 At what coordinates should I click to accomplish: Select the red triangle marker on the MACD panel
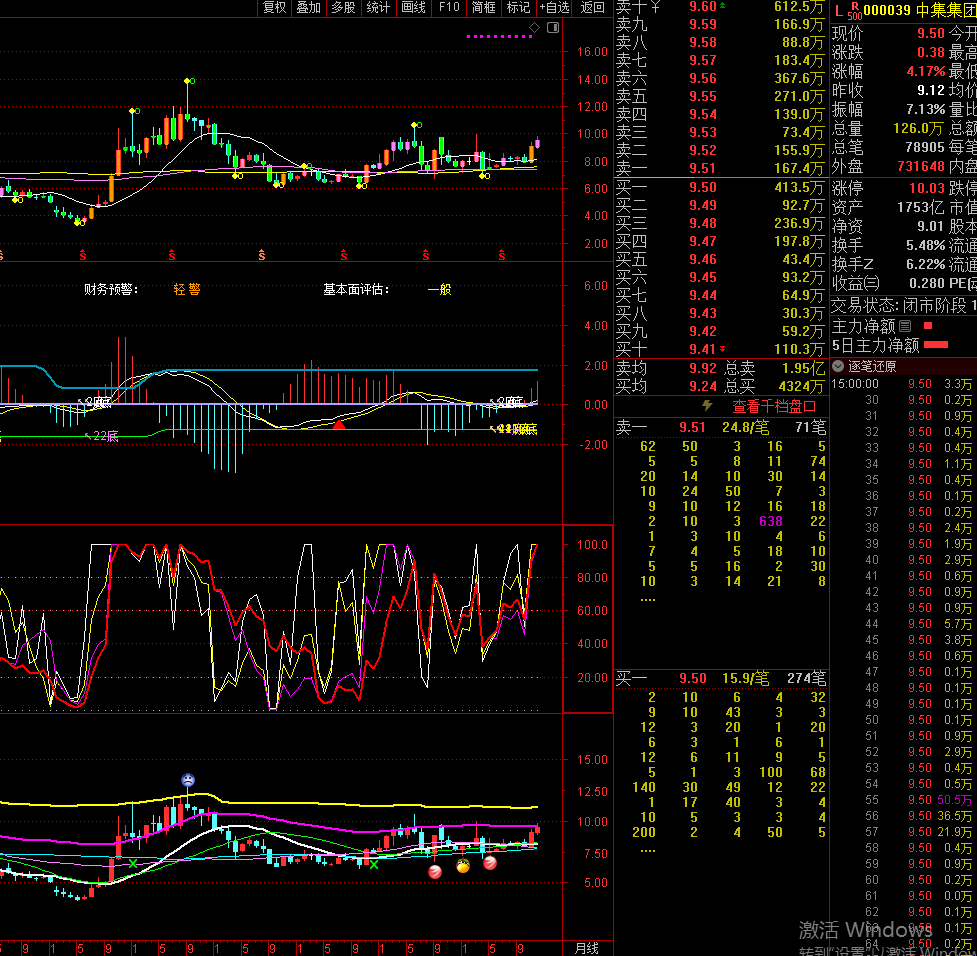click(x=339, y=423)
